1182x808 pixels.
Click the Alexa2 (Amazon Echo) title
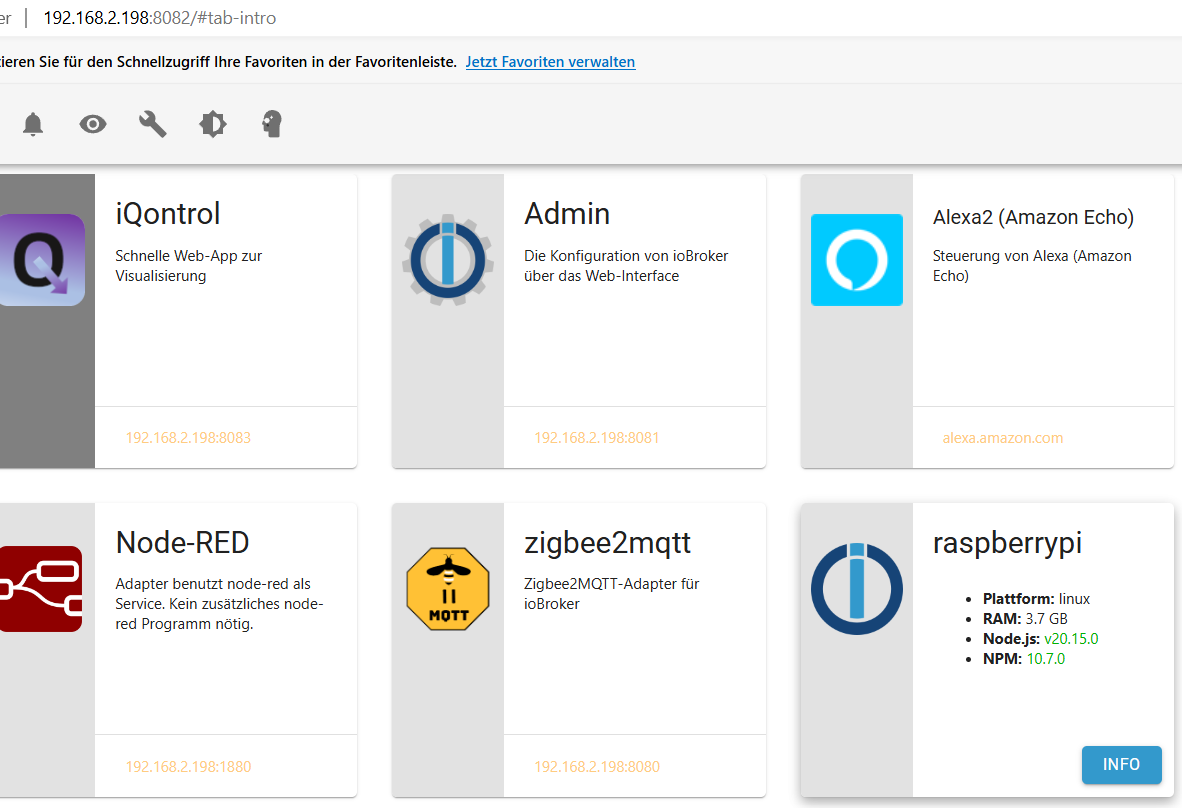pos(1033,217)
